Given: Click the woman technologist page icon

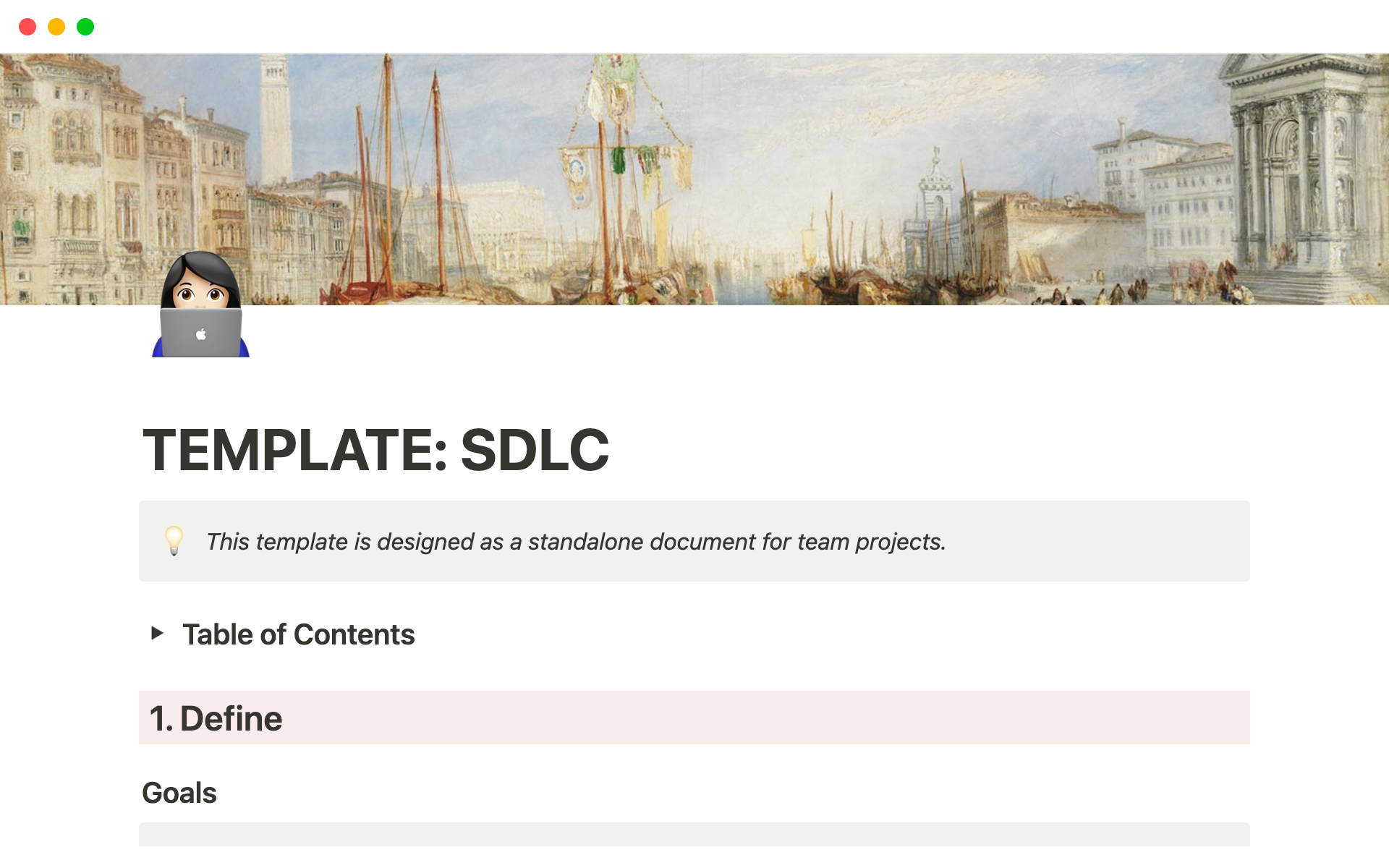Looking at the screenshot, I should 200,305.
